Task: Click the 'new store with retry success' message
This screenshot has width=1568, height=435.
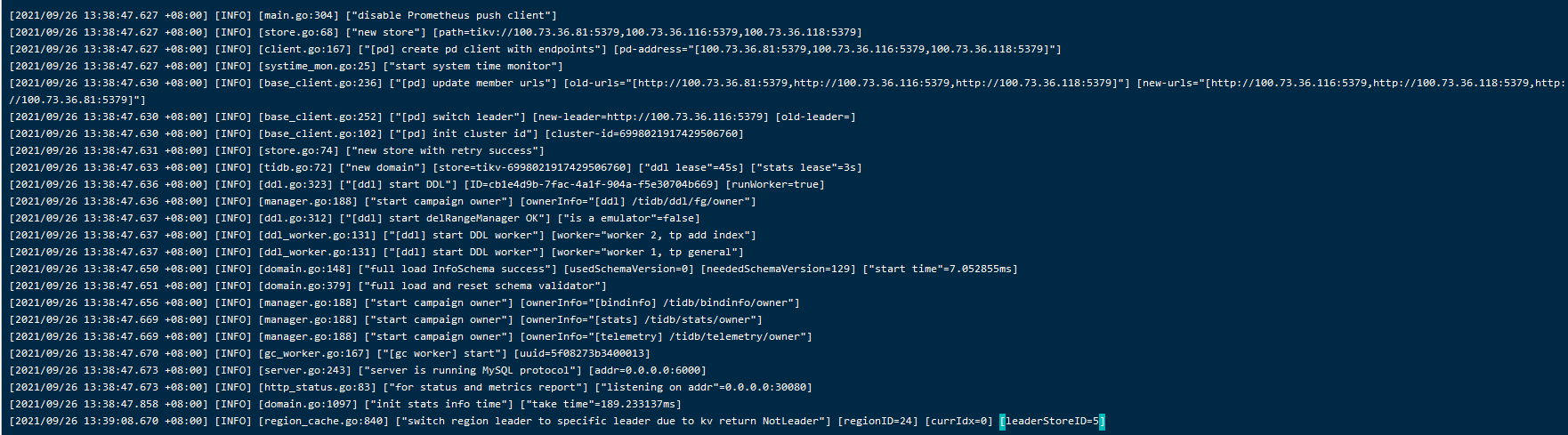Action: coord(445,150)
